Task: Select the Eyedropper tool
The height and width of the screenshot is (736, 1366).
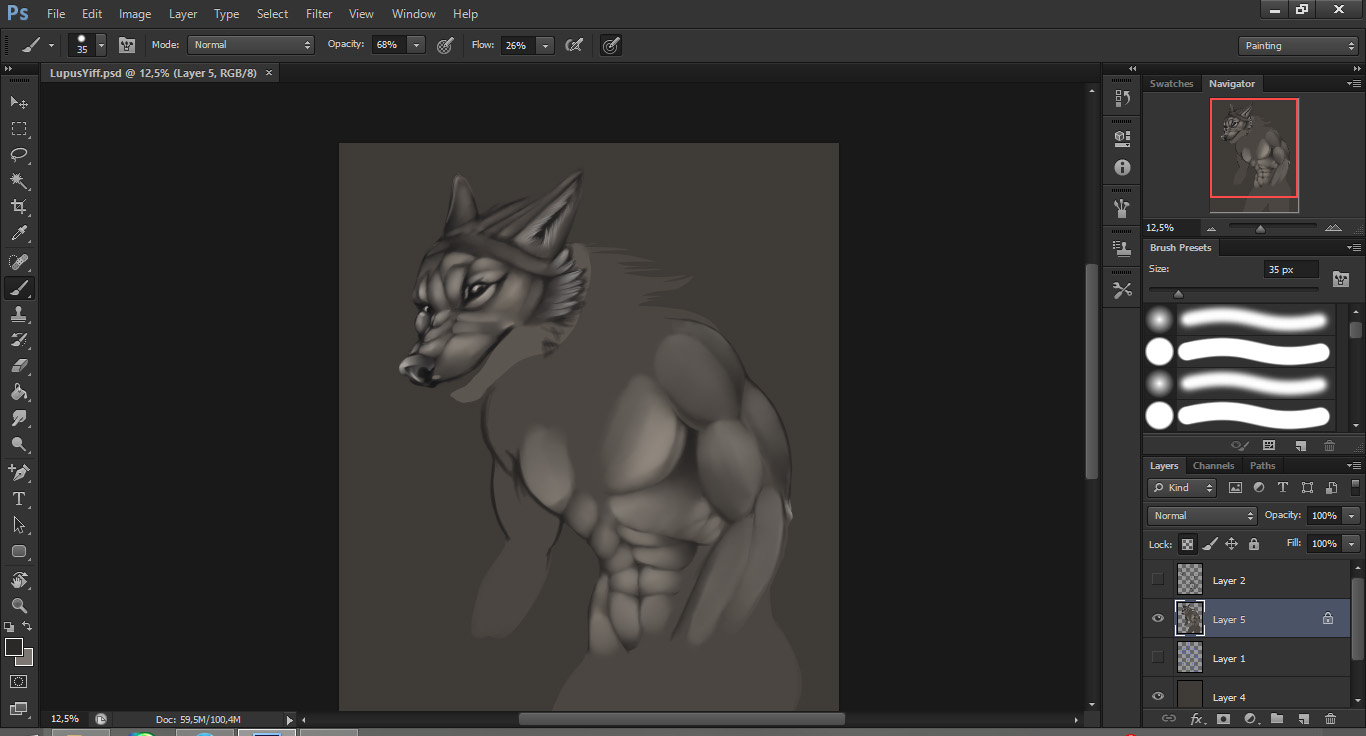Action: 19,234
